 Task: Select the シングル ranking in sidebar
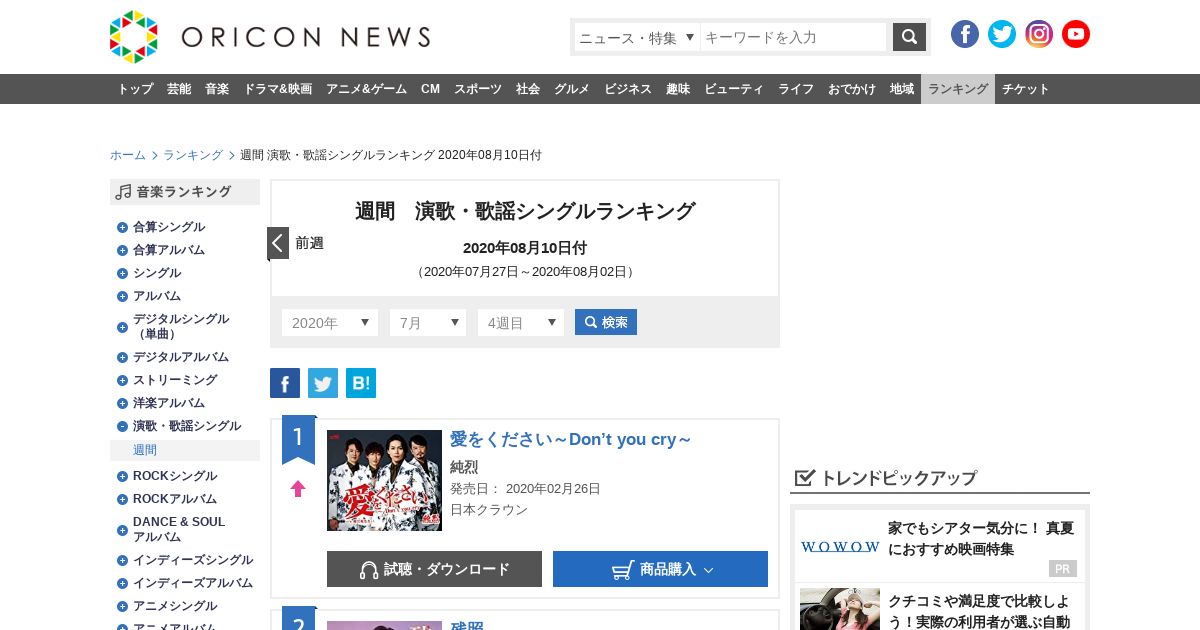point(157,273)
